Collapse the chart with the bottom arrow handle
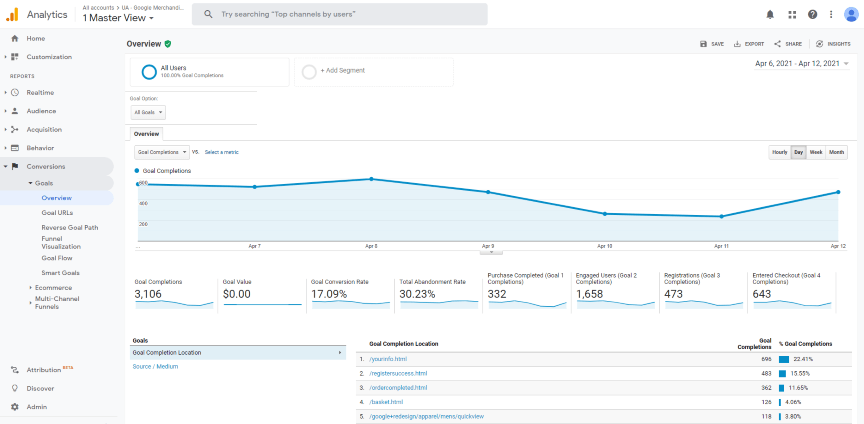The height and width of the screenshot is (424, 864). [492, 253]
